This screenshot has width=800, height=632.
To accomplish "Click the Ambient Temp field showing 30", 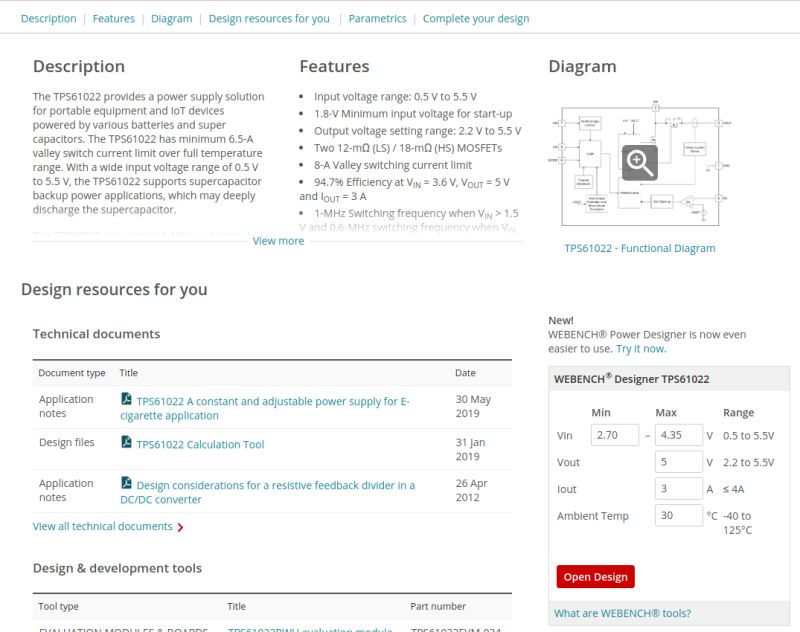I will [679, 515].
